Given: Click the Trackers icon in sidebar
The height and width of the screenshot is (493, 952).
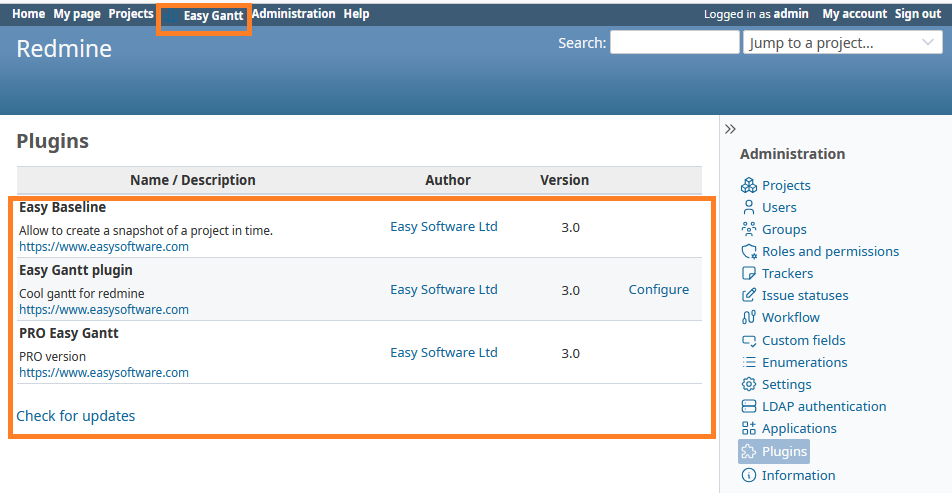Looking at the screenshot, I should pos(749,274).
